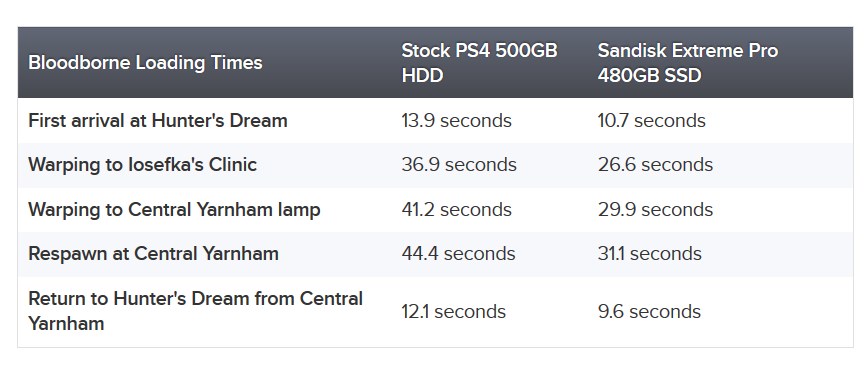Select the 12.1 seconds cell
The height and width of the screenshot is (369, 865).
[453, 312]
